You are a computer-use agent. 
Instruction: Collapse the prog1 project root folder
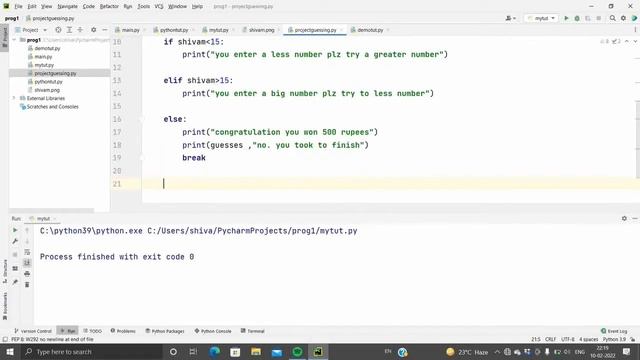(14, 40)
